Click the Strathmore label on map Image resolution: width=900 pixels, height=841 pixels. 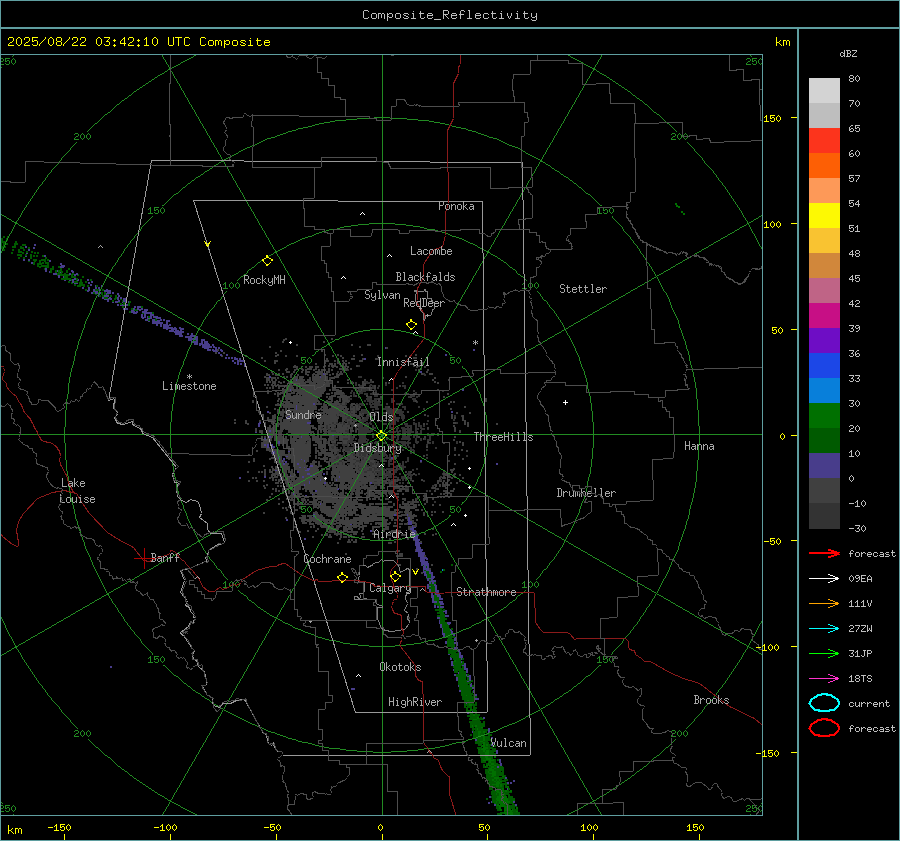click(x=486, y=592)
